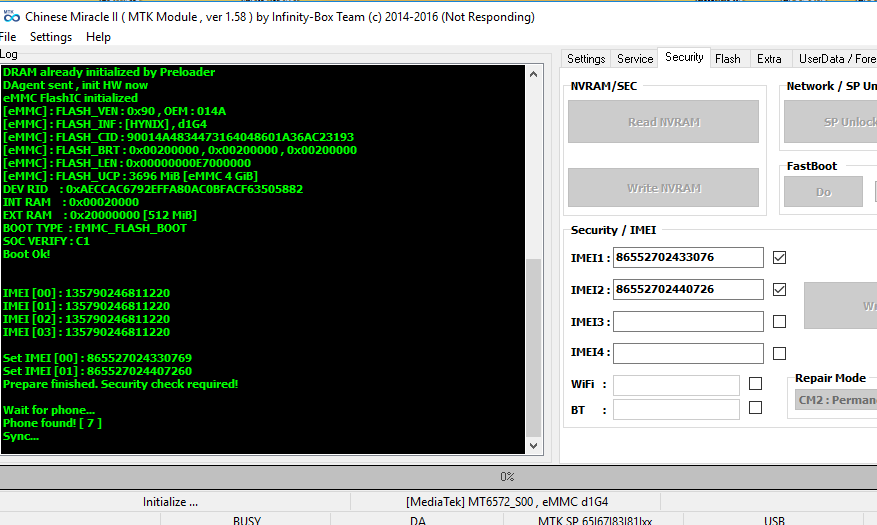
Task: Click the 'Wait for phone...' log line
Action: tap(49, 410)
